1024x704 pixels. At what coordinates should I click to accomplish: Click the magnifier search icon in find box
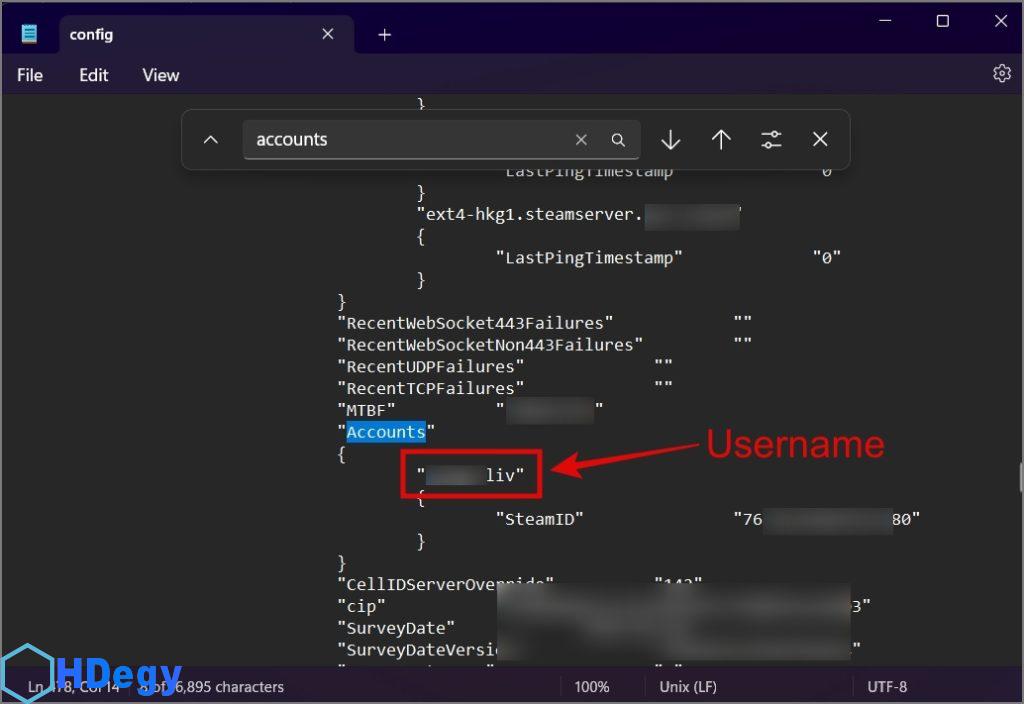618,140
